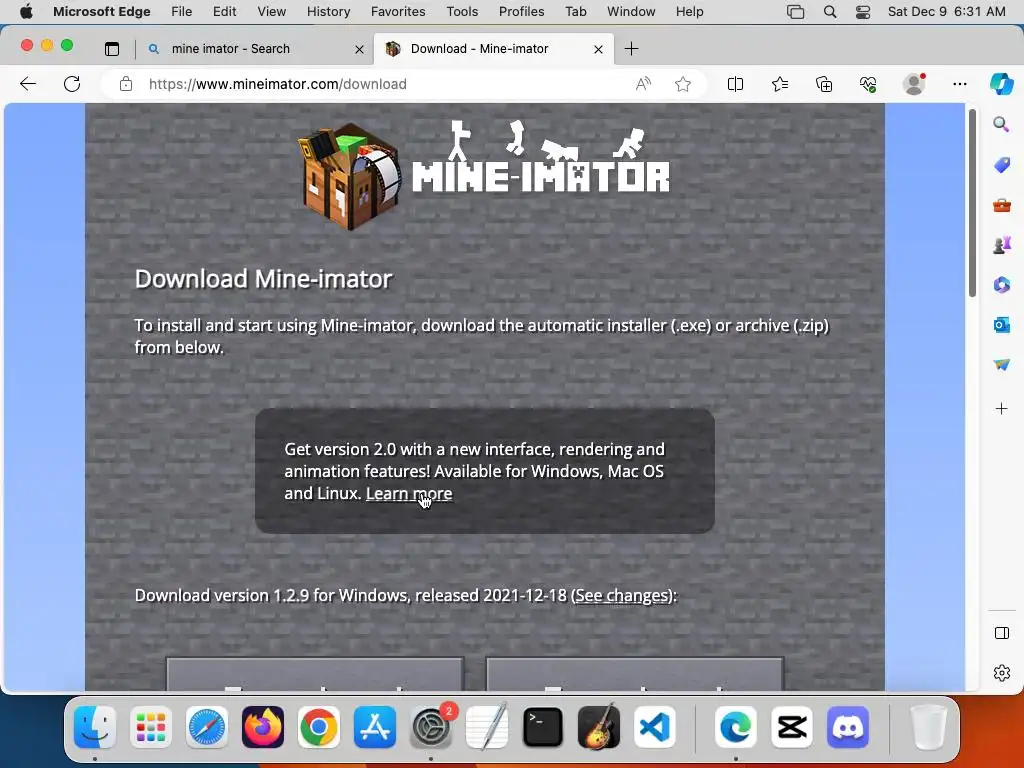Viewport: 1024px width, 768px height.
Task: Open the sidebar Search icon
Action: (1001, 124)
